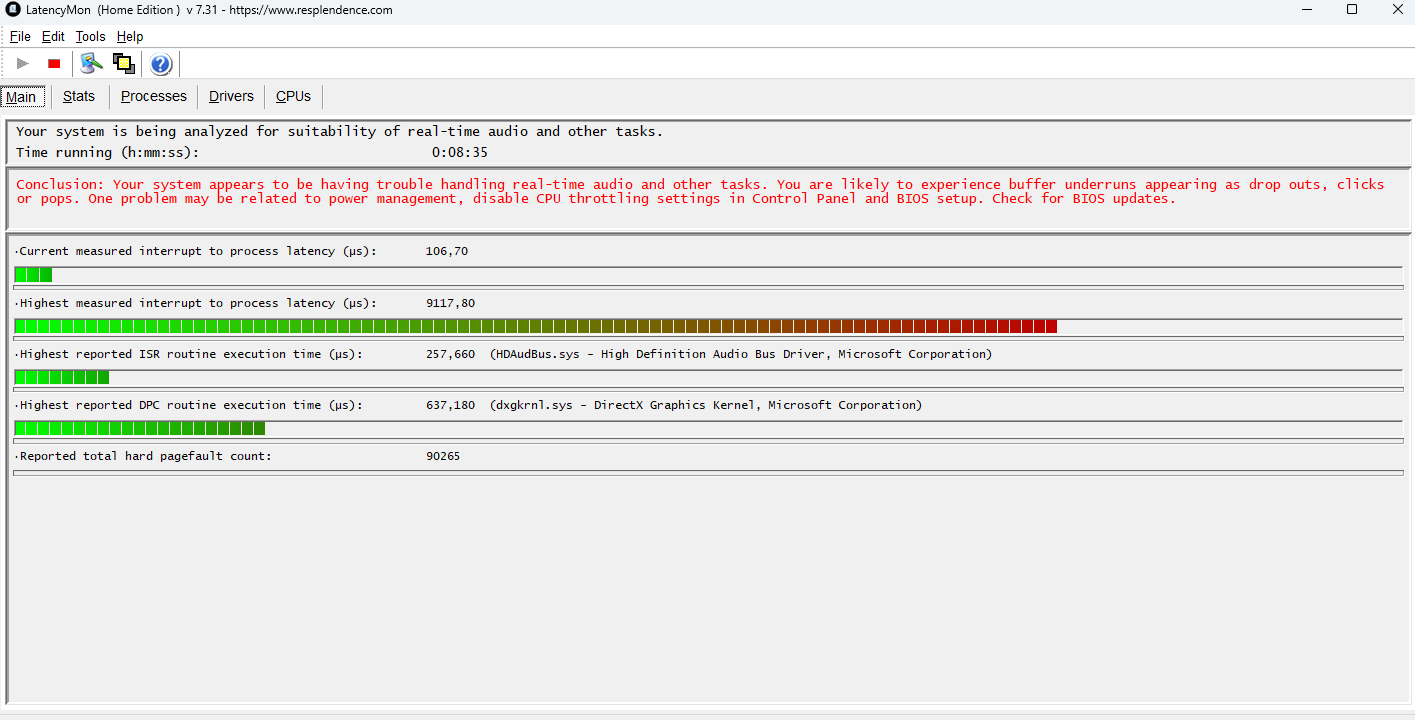This screenshot has height=720, width=1415.
Task: Open the Edit menu
Action: coord(53,37)
